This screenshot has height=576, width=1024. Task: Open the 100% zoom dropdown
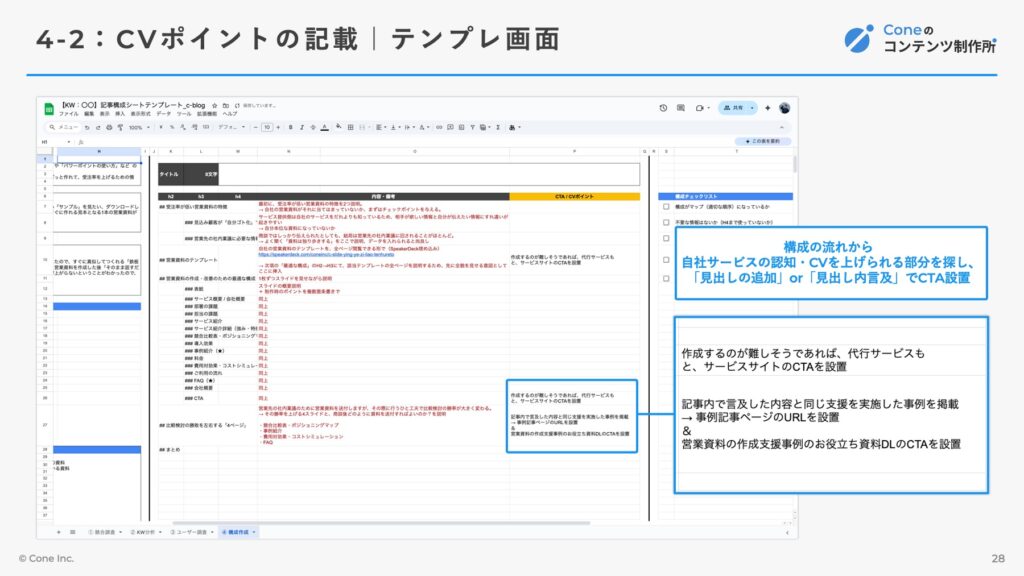tap(139, 127)
